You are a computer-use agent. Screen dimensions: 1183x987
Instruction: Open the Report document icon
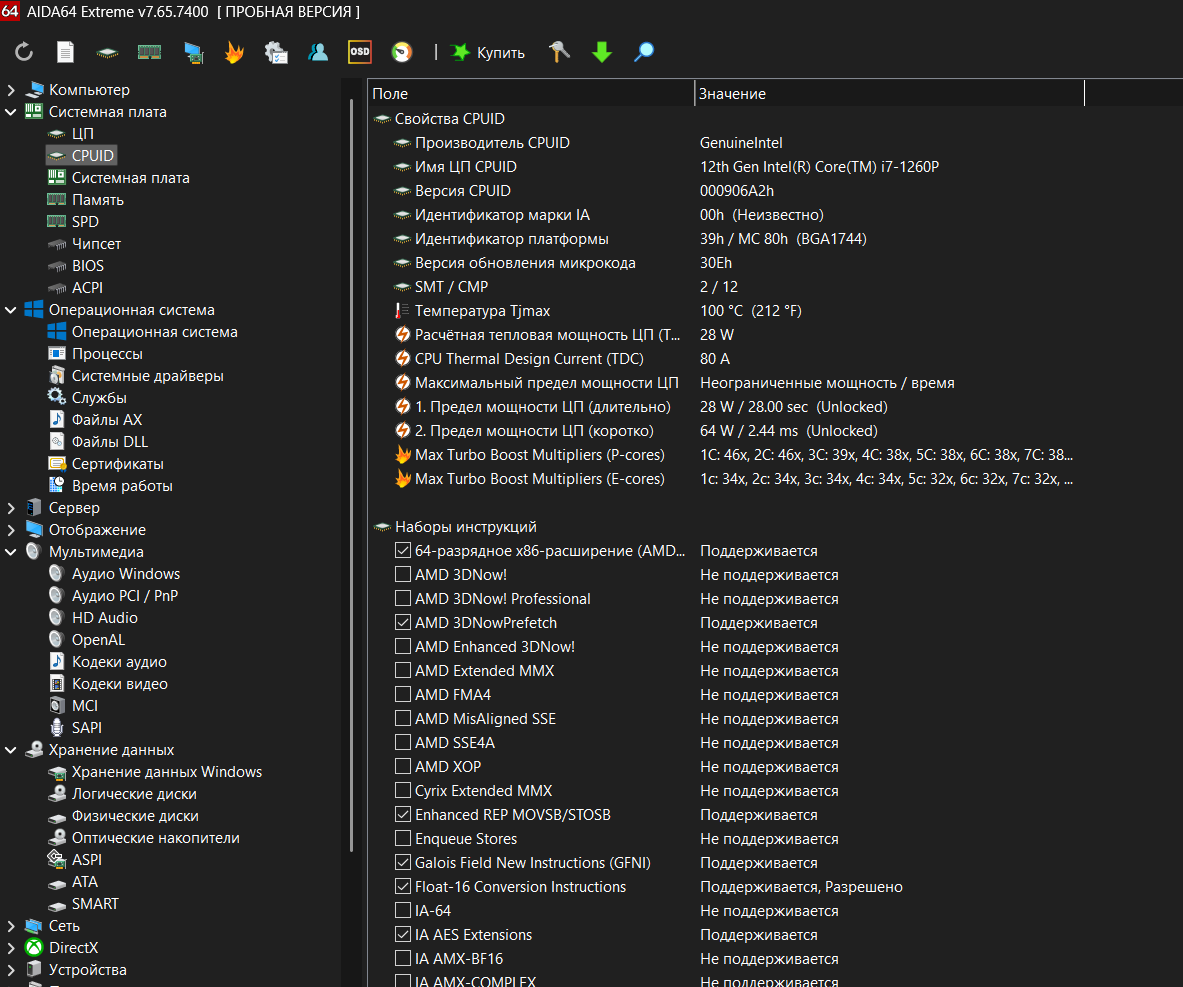point(66,52)
